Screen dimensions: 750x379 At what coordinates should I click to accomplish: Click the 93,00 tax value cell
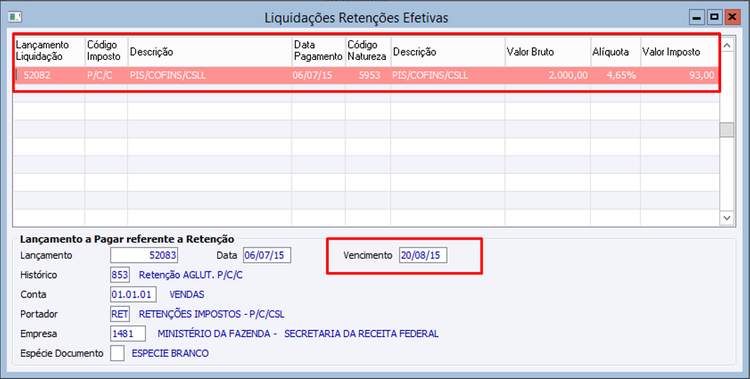pyautogui.click(x=679, y=75)
